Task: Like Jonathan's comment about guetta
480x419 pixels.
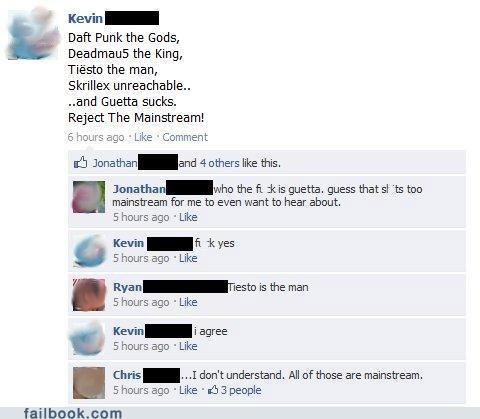Action: (x=188, y=217)
